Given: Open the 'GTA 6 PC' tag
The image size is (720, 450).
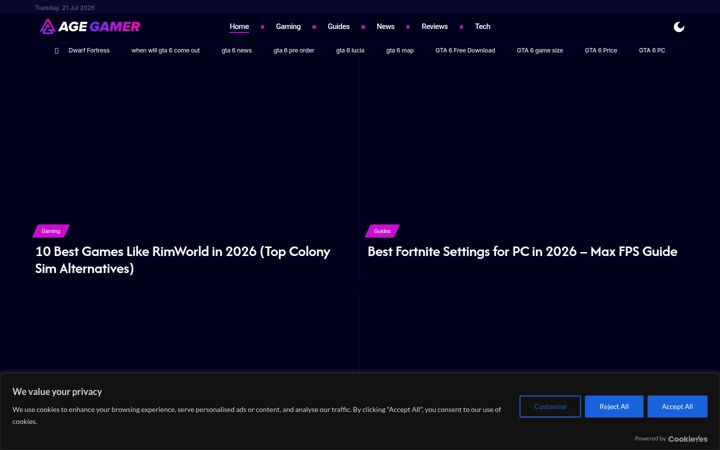Looking at the screenshot, I should pyautogui.click(x=652, y=51).
